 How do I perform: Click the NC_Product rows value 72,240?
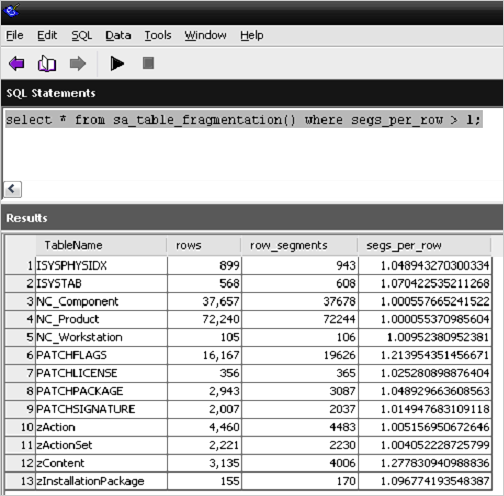pyautogui.click(x=205, y=319)
